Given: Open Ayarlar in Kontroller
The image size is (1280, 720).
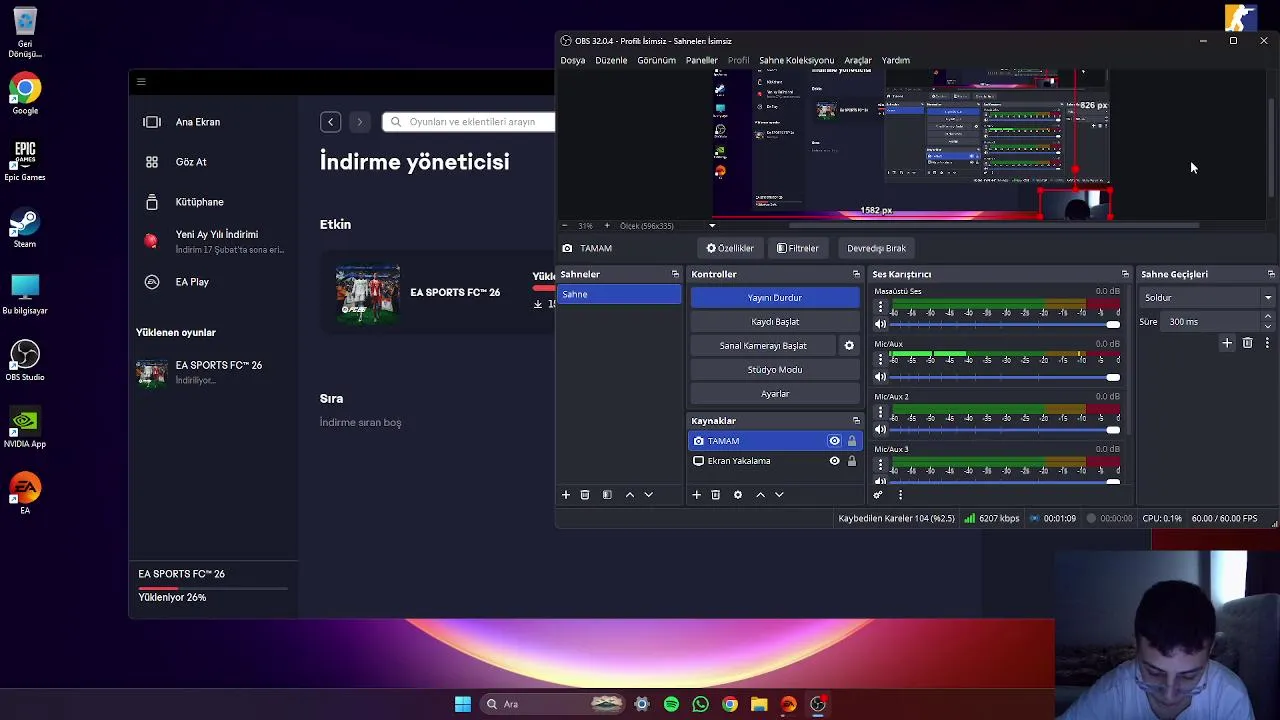Looking at the screenshot, I should pyautogui.click(x=775, y=394).
